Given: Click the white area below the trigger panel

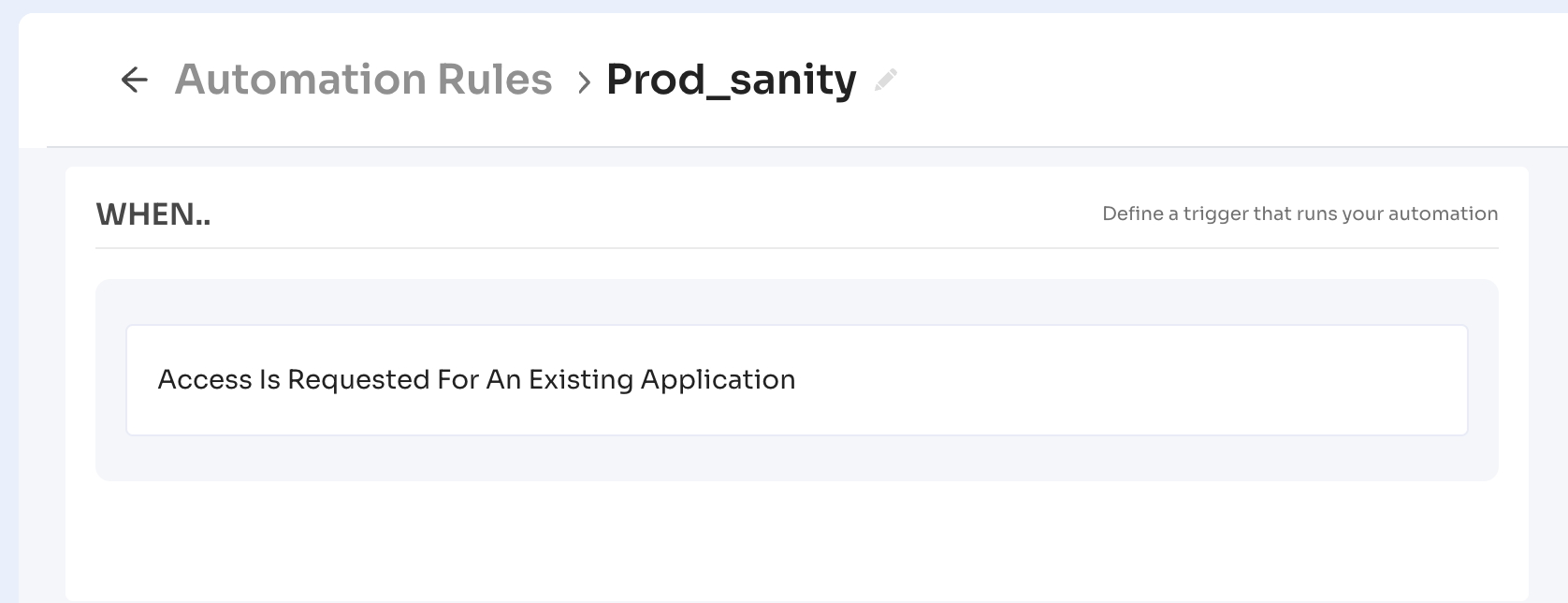Looking at the screenshot, I should click(797, 539).
